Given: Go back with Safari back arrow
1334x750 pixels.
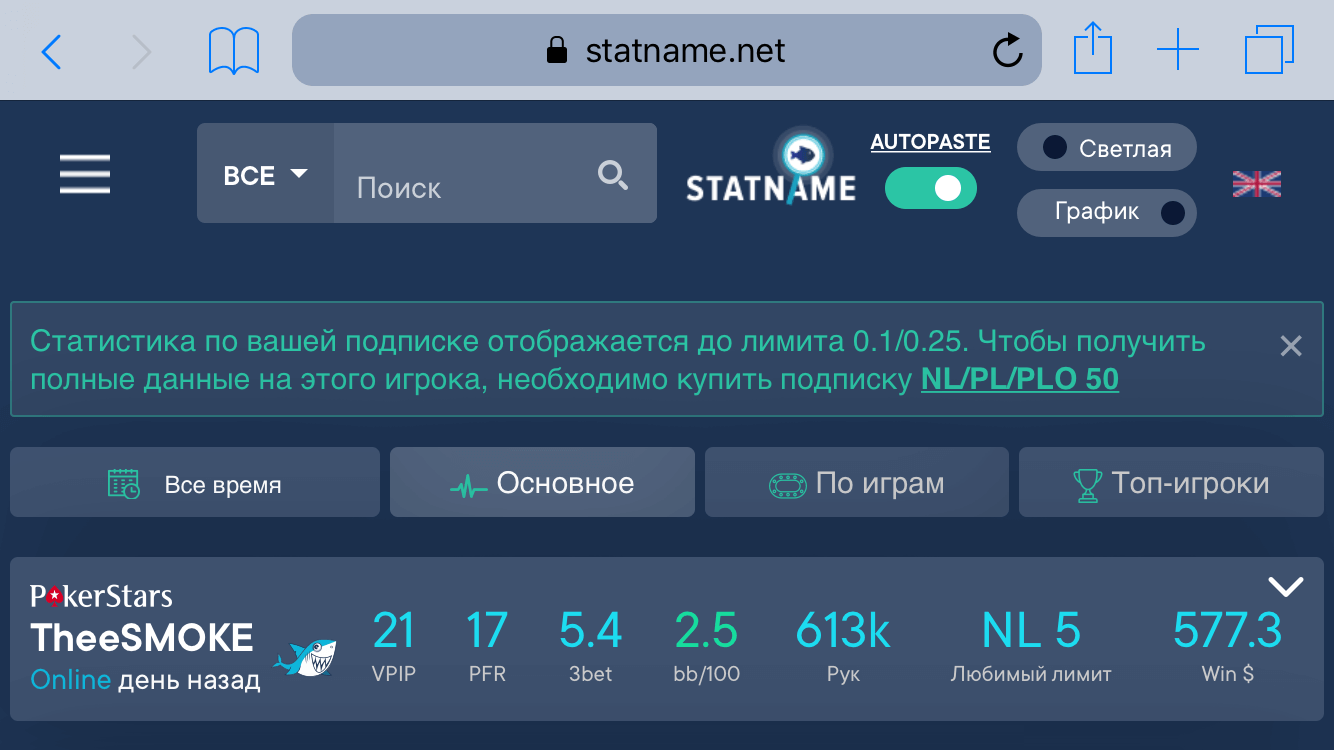Looking at the screenshot, I should click(x=52, y=51).
